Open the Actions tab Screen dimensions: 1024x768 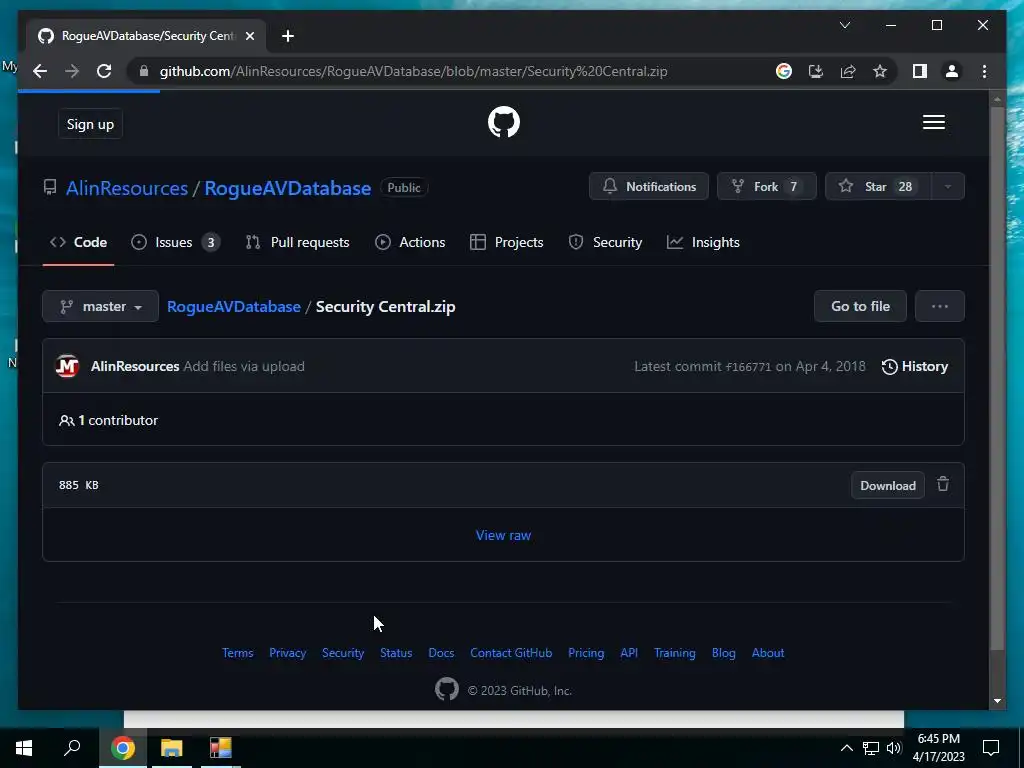coord(410,242)
